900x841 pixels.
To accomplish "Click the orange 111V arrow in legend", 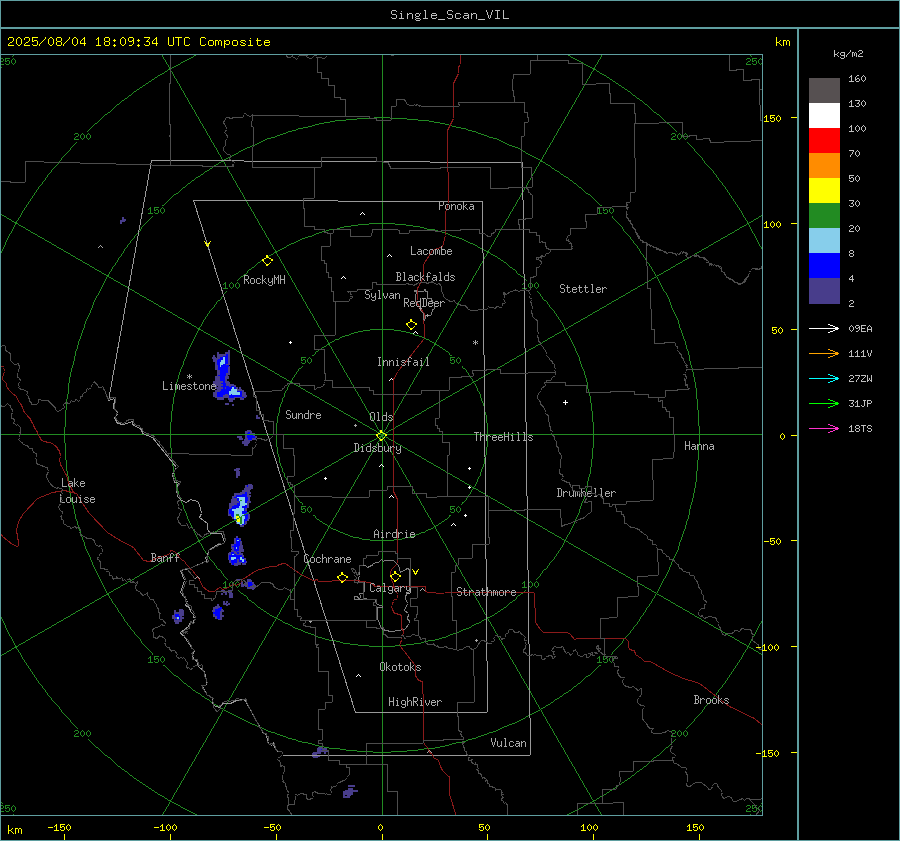I will tap(824, 354).
